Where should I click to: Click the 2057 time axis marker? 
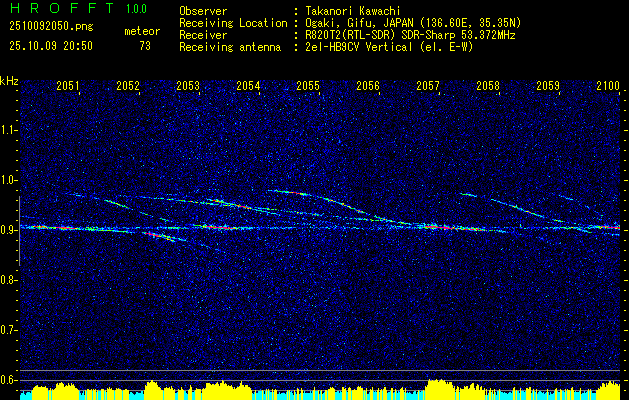pos(428,86)
